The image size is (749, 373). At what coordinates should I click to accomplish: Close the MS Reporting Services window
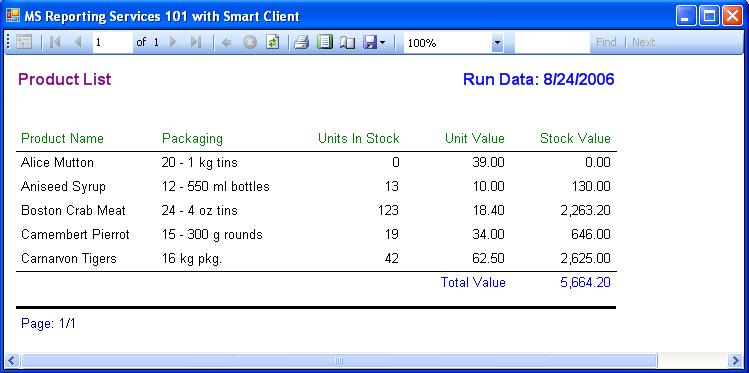732,16
